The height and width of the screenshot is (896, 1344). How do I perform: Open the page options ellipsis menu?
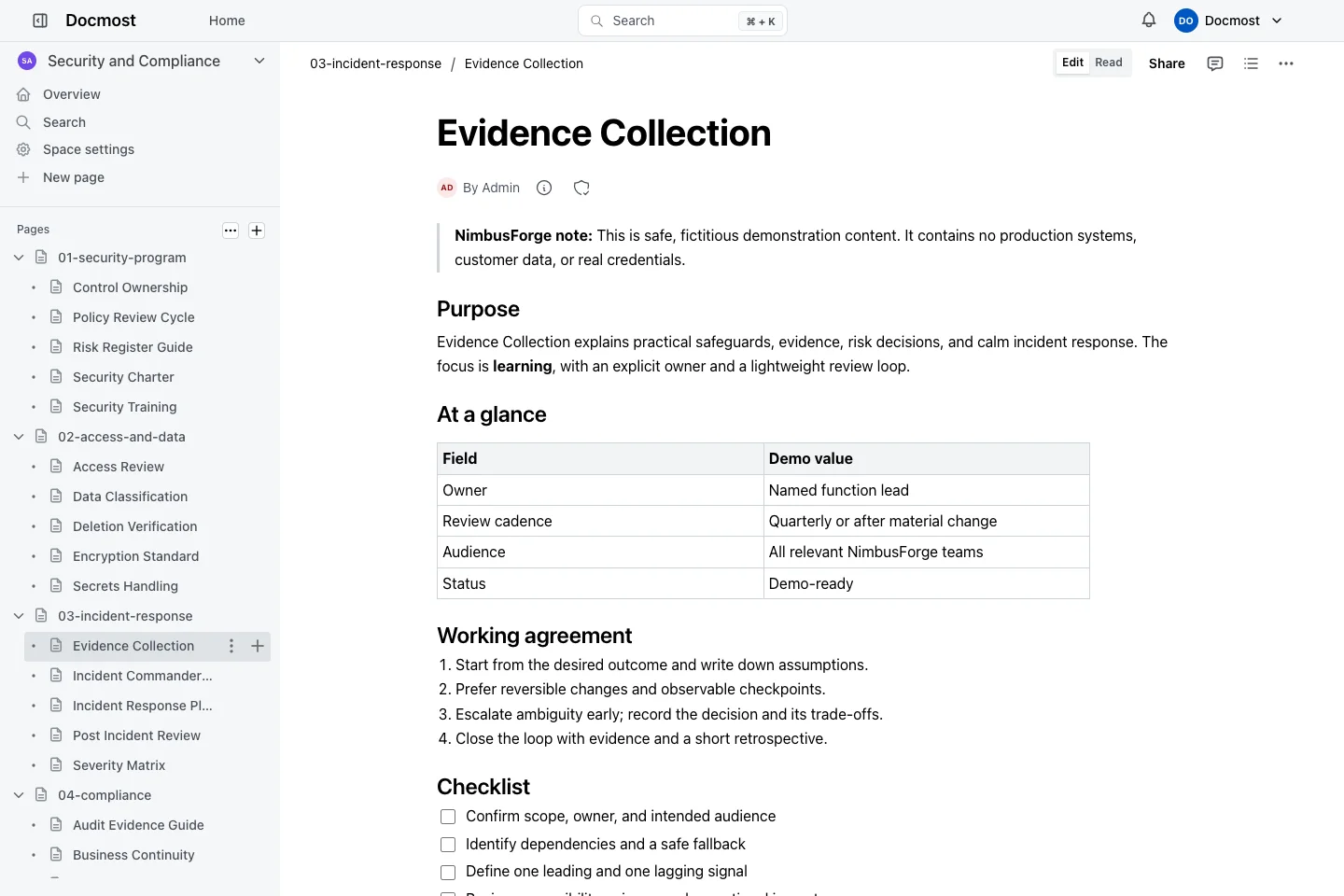click(x=1286, y=63)
